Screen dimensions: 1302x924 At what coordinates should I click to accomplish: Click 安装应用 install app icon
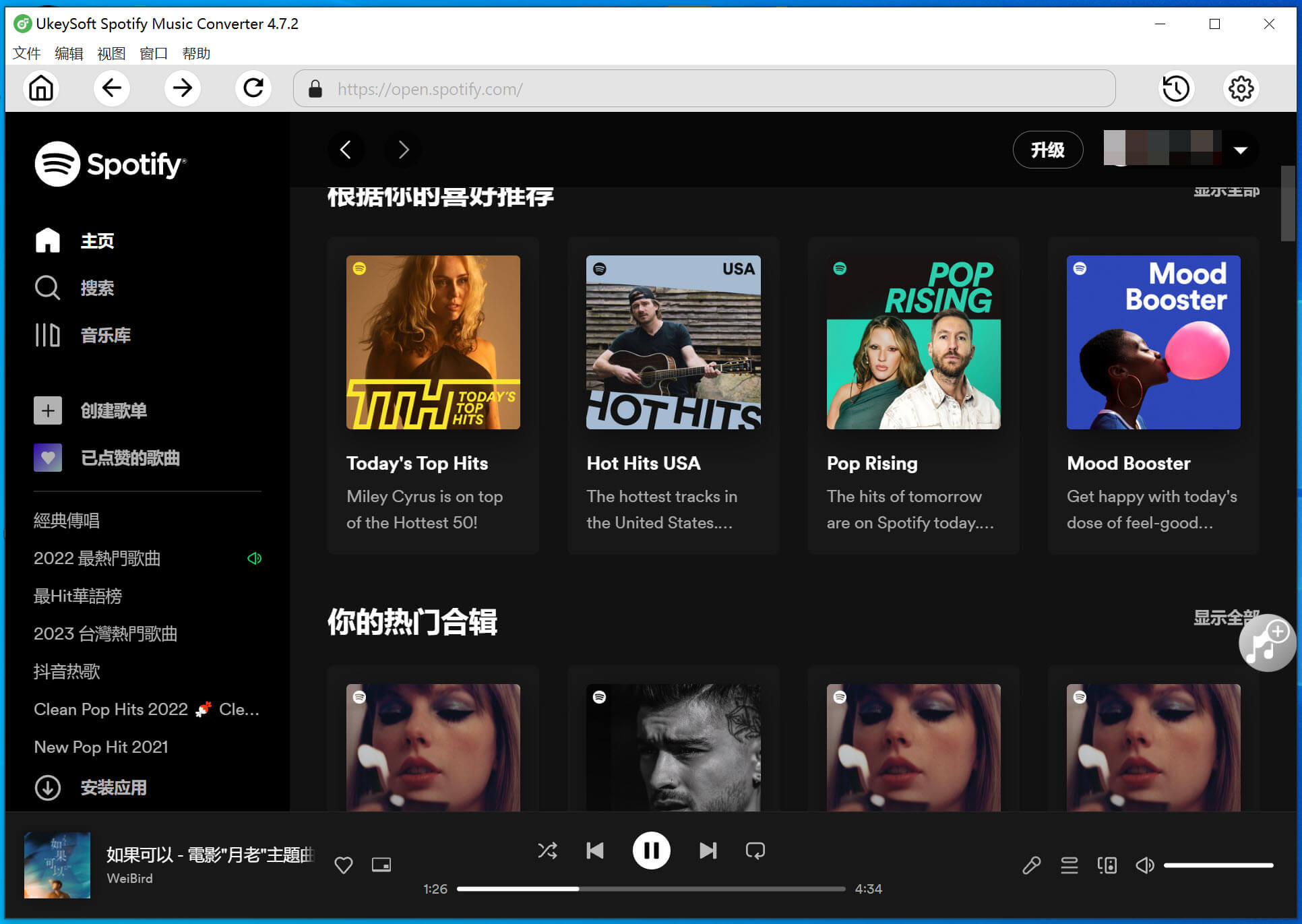pyautogui.click(x=48, y=787)
